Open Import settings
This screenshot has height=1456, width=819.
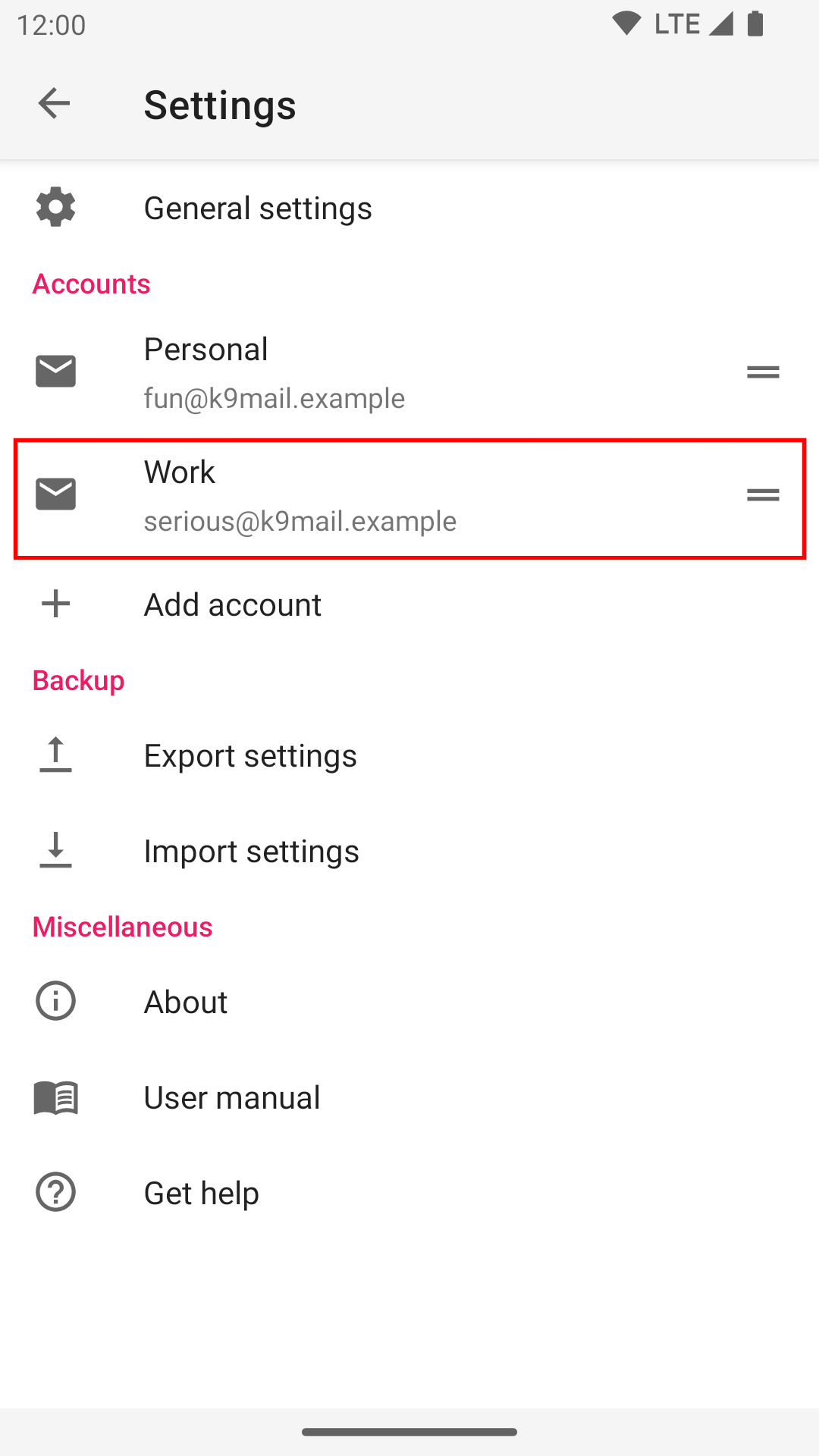(409, 851)
